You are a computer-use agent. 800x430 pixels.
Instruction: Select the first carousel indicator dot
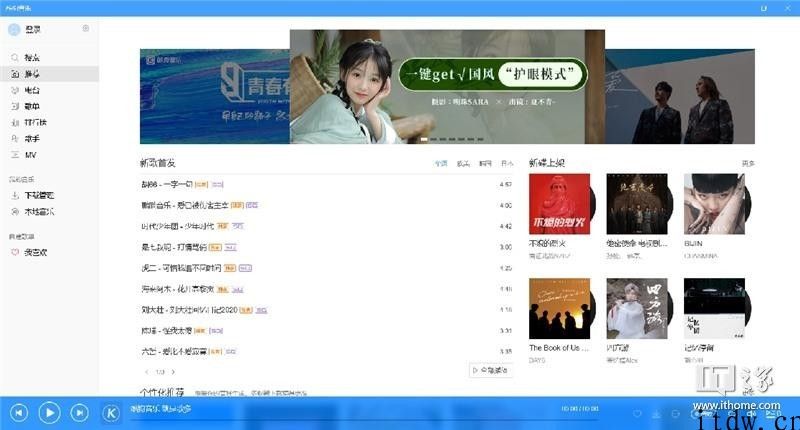pyautogui.click(x=423, y=139)
